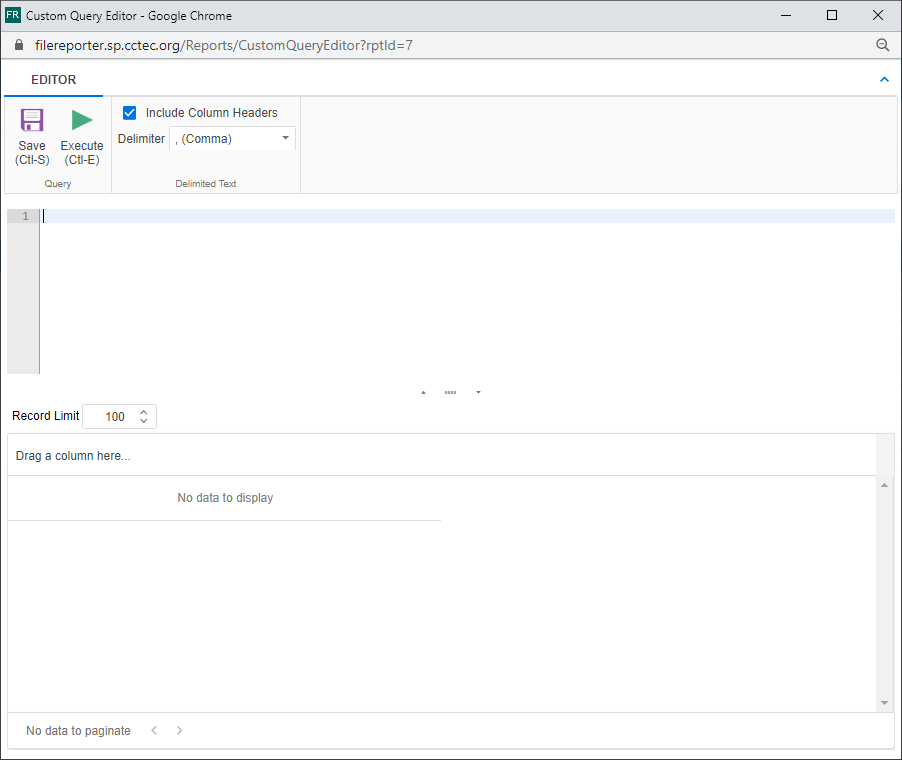Open the Delimiter dropdown
Image resolution: width=902 pixels, height=760 pixels.
[x=285, y=138]
